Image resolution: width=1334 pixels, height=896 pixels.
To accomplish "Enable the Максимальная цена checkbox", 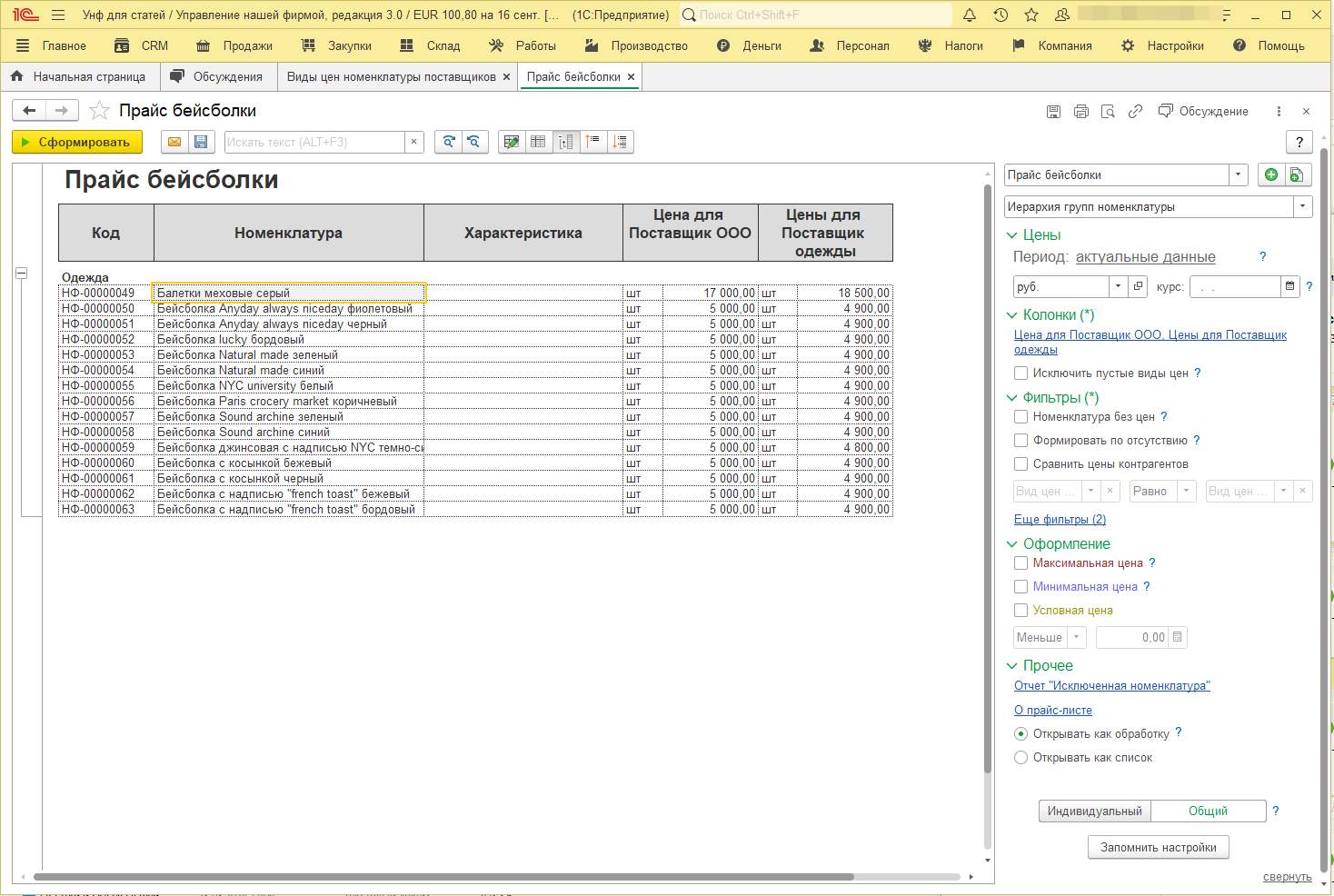I will [x=1021, y=563].
